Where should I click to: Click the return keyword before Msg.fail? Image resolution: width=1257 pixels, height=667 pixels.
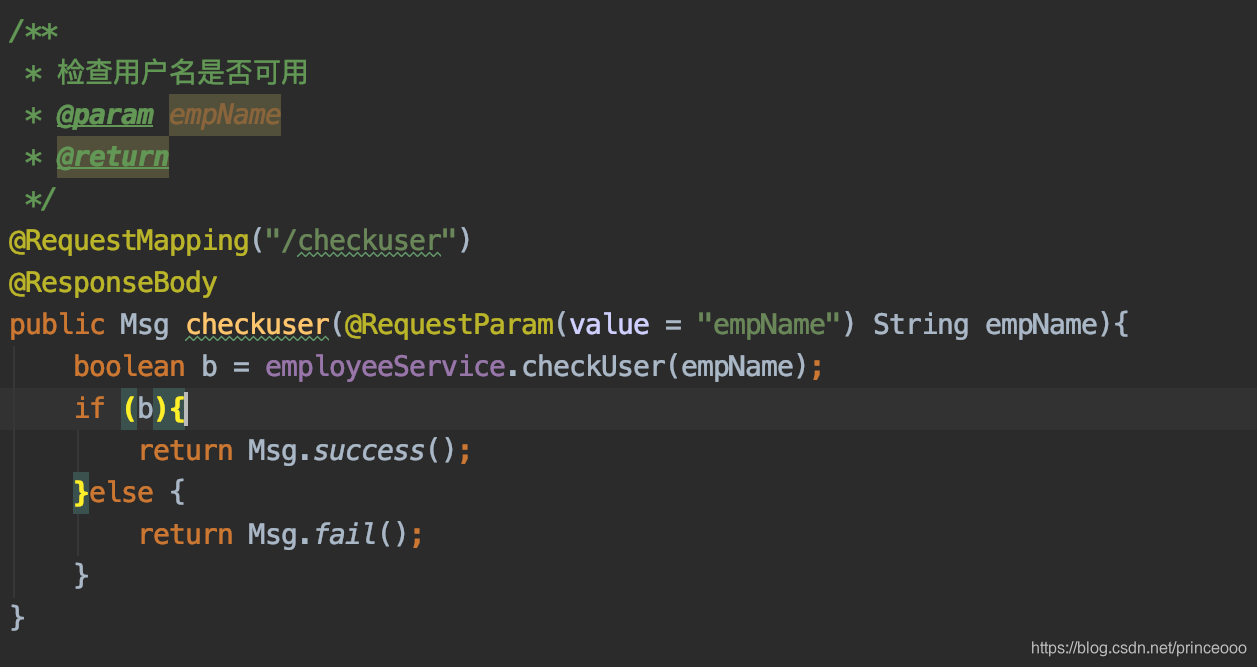[x=185, y=535]
